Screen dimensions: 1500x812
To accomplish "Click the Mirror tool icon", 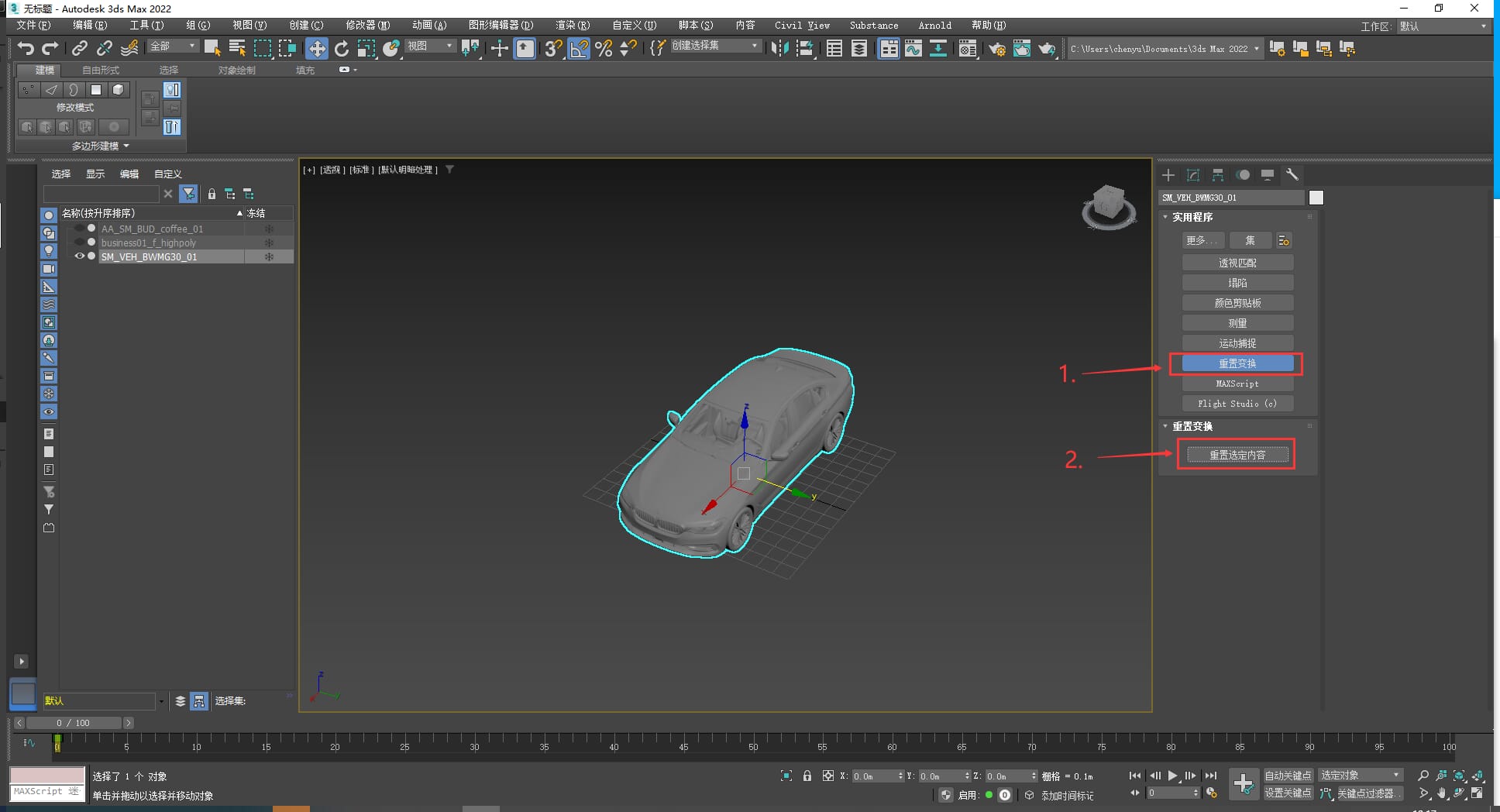I will click(x=780, y=49).
